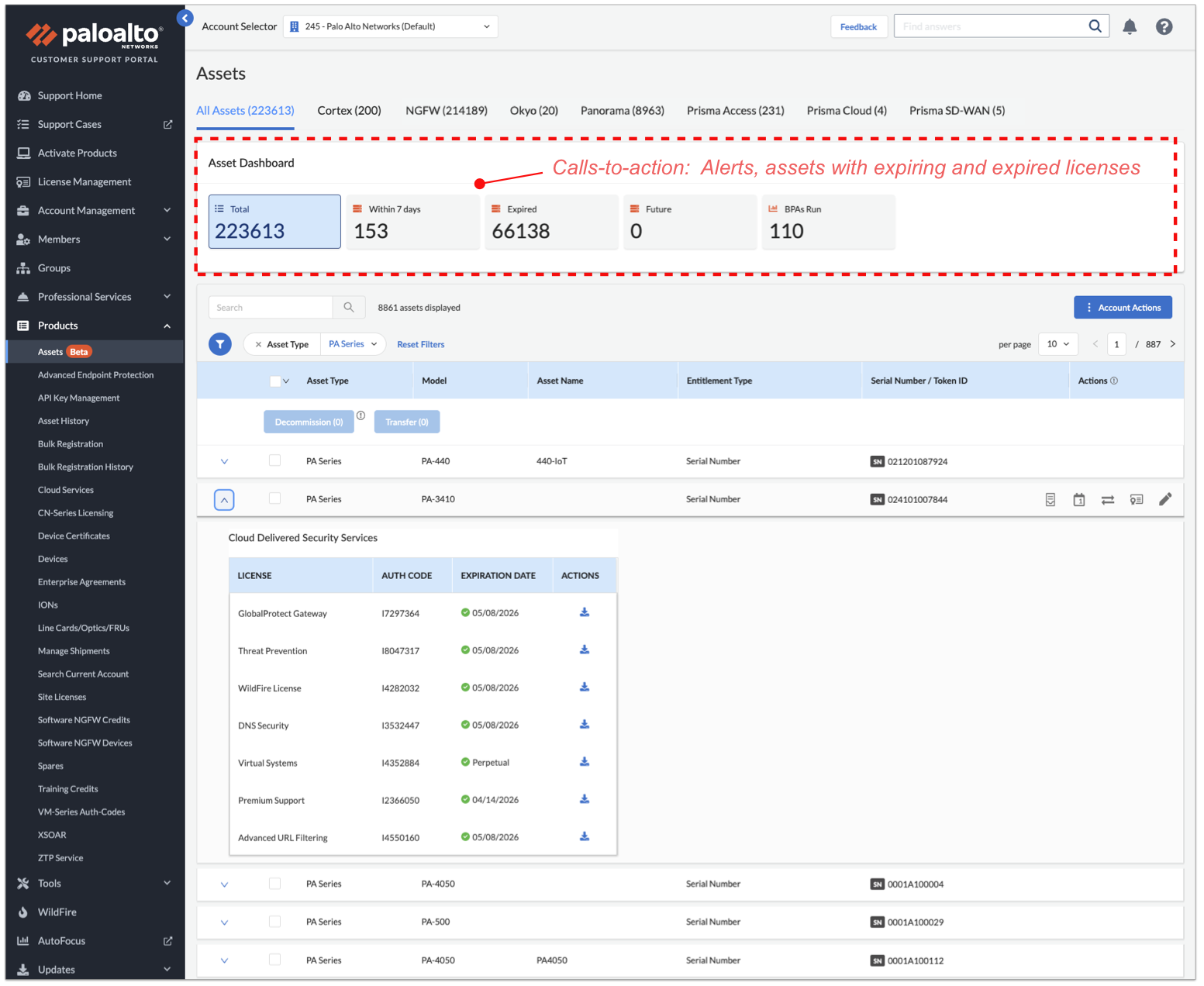Open the PA Series filter dropdown

pos(353,344)
